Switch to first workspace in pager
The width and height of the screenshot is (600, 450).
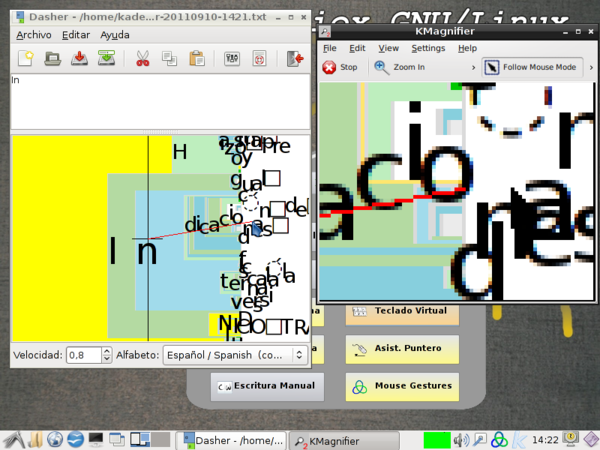[140, 440]
